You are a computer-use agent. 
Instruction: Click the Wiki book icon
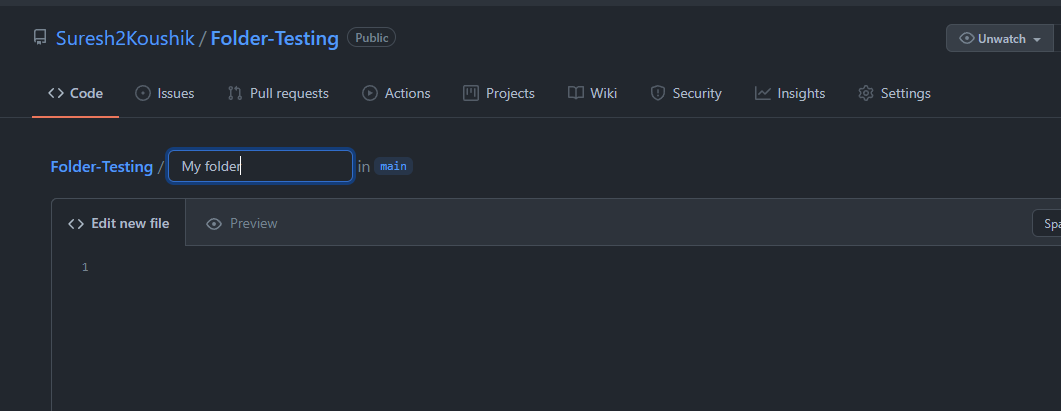576,93
